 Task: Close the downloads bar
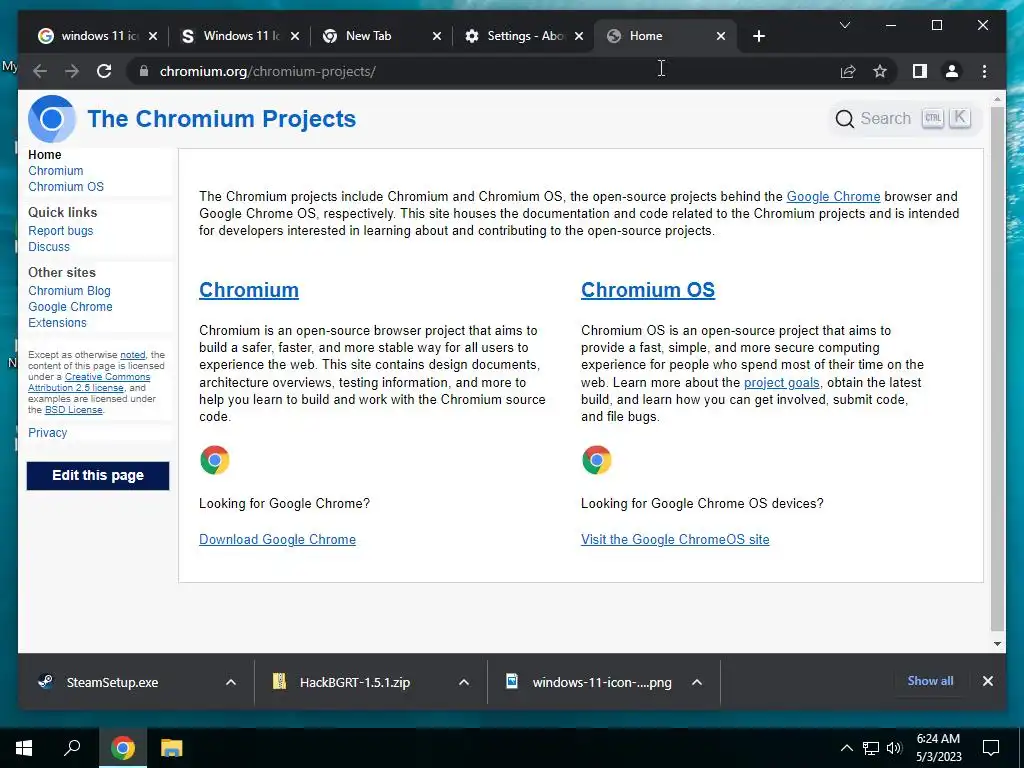[x=987, y=681]
